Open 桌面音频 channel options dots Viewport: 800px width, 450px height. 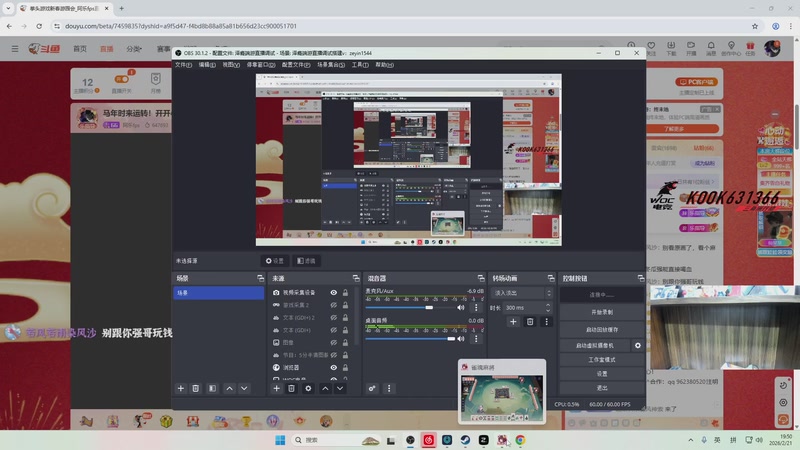[x=476, y=339]
